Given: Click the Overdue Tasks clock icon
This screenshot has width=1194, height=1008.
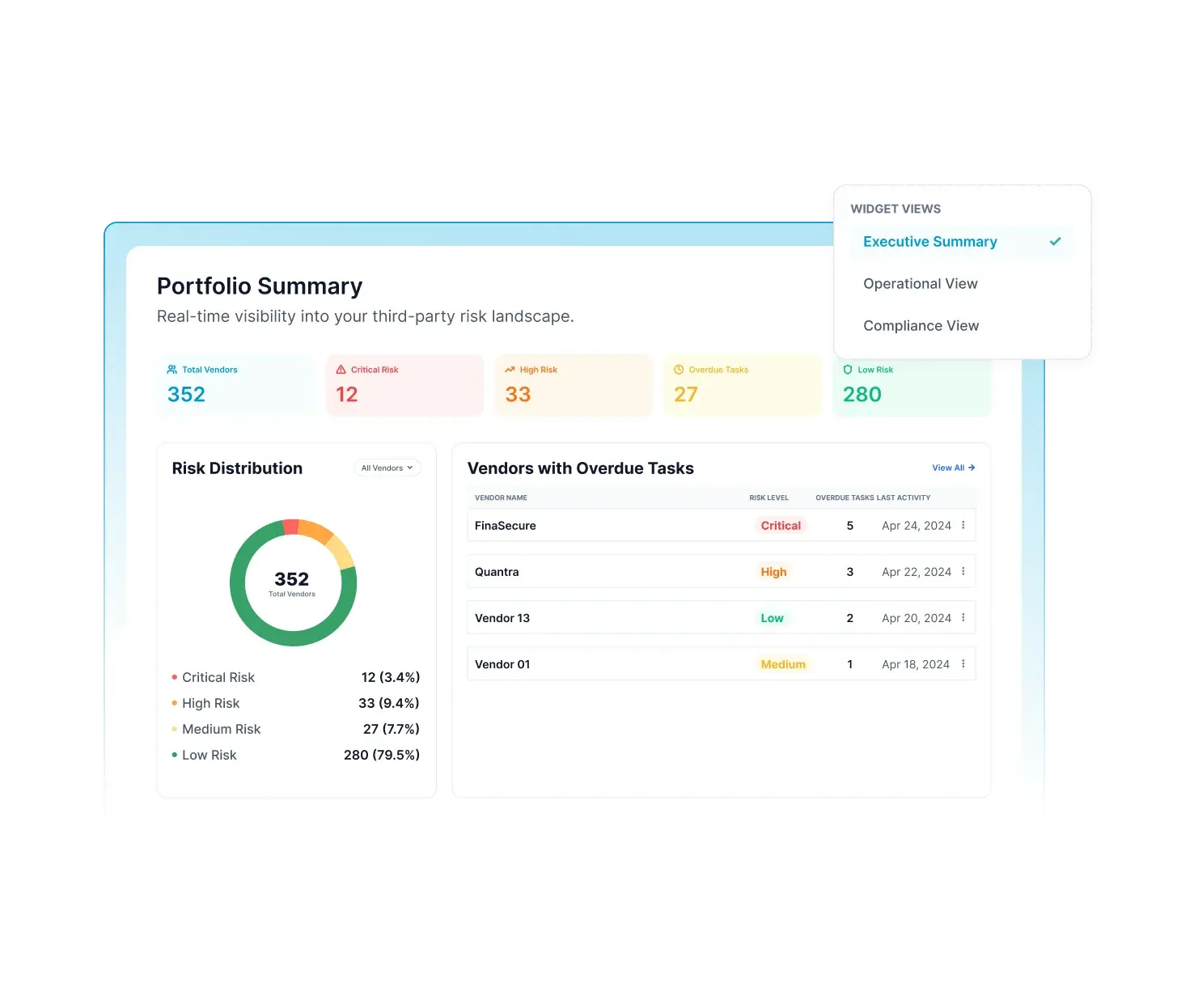Looking at the screenshot, I should (x=679, y=370).
